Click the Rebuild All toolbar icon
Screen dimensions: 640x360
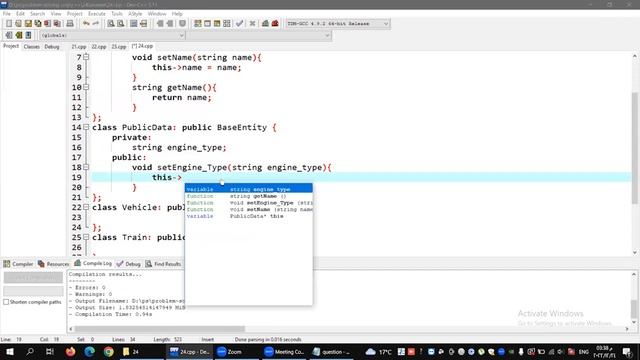pyautogui.click(x=227, y=24)
